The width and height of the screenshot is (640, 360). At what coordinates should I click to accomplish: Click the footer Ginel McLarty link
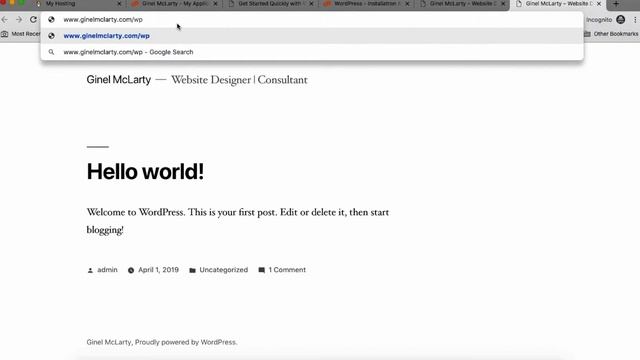tap(109, 342)
